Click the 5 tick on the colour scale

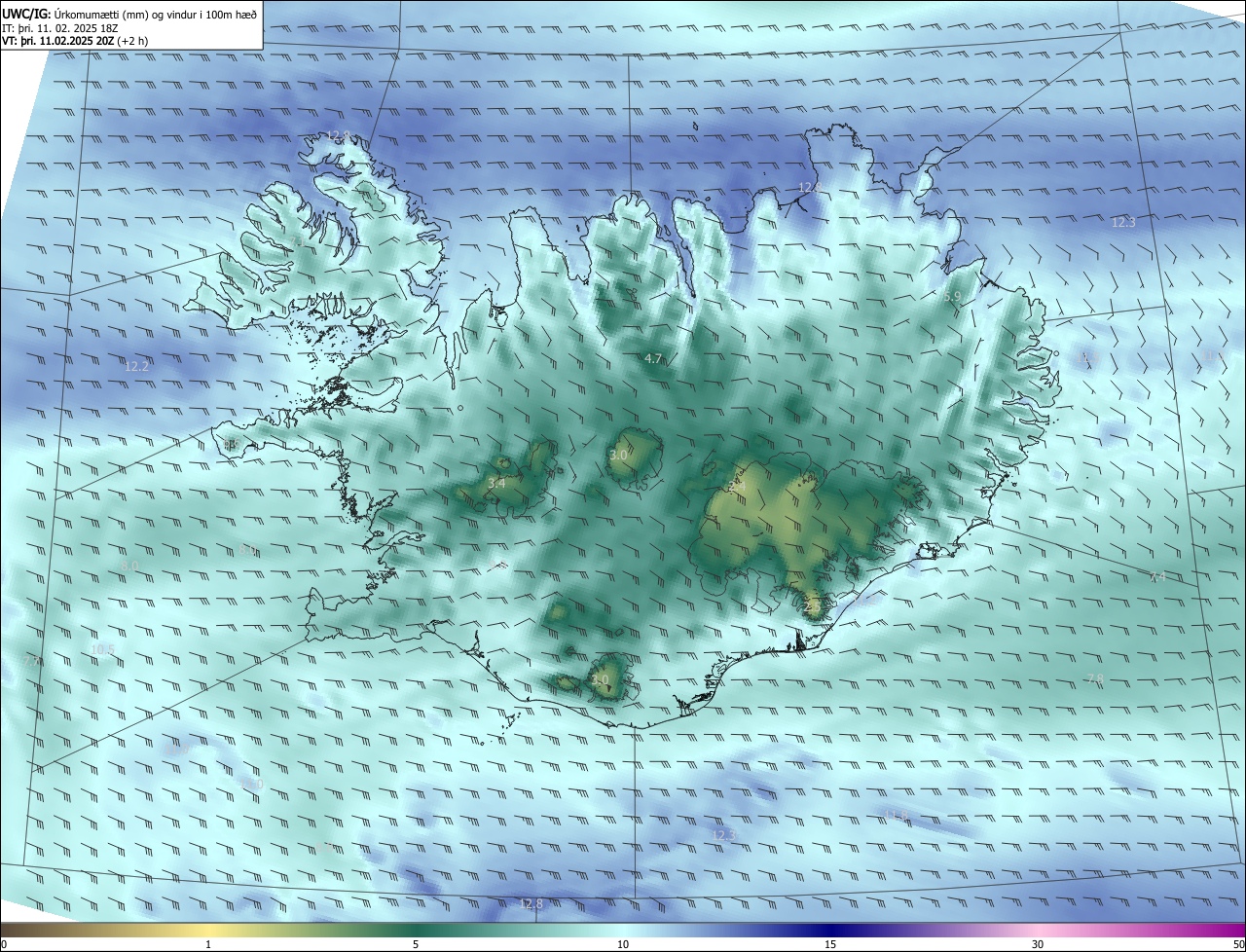tap(416, 944)
